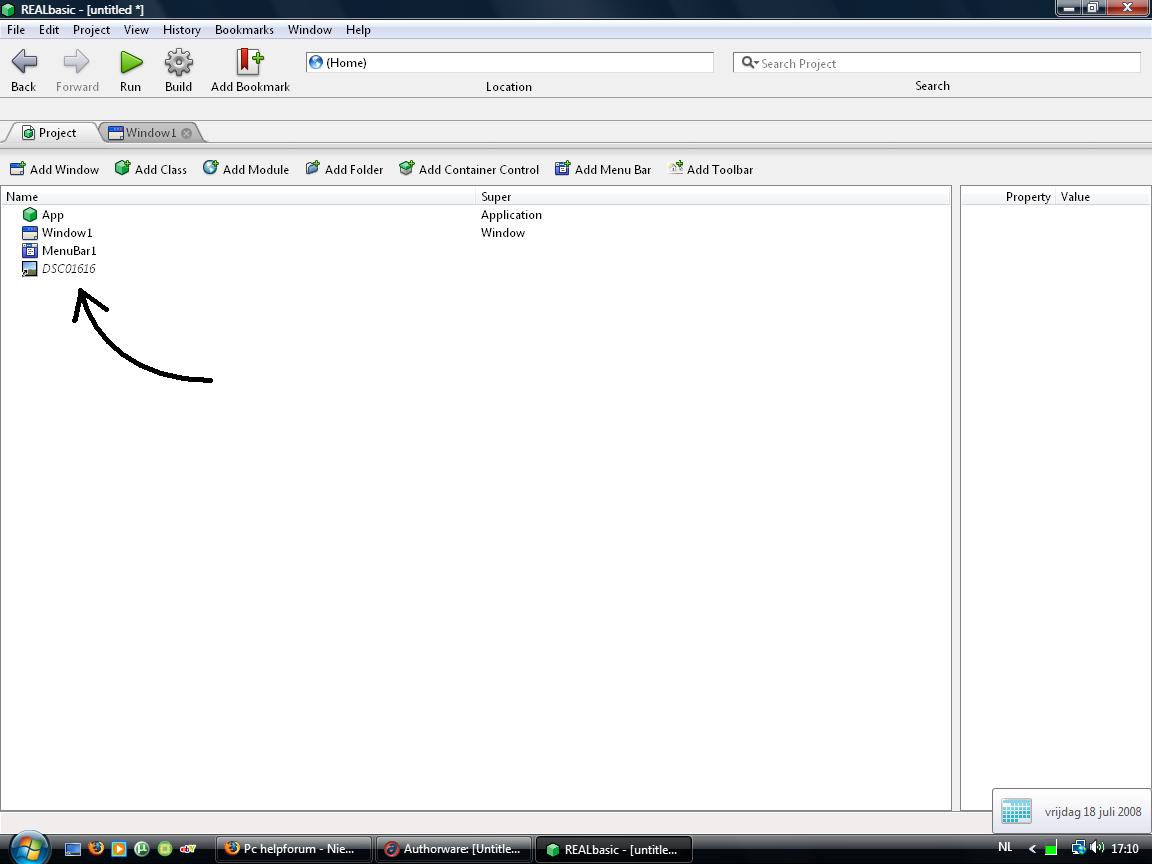Viewport: 1152px width, 864px height.
Task: Add a menu bar to the project
Action: coord(603,169)
